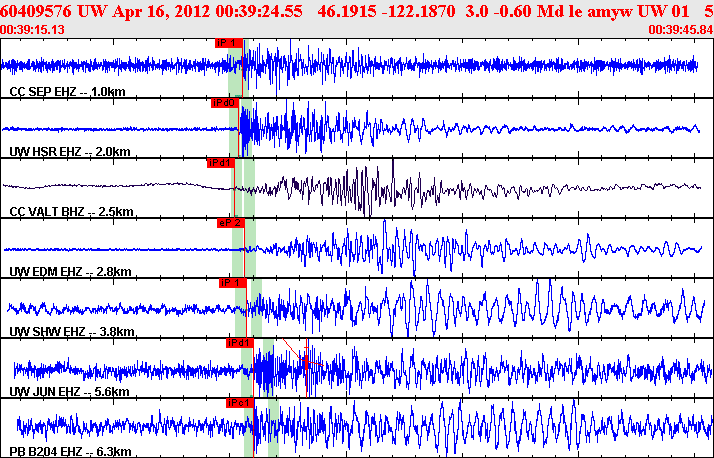Click the UW EDM EHZ -- 2.8km channel label
714x458 pixels.
point(70,272)
